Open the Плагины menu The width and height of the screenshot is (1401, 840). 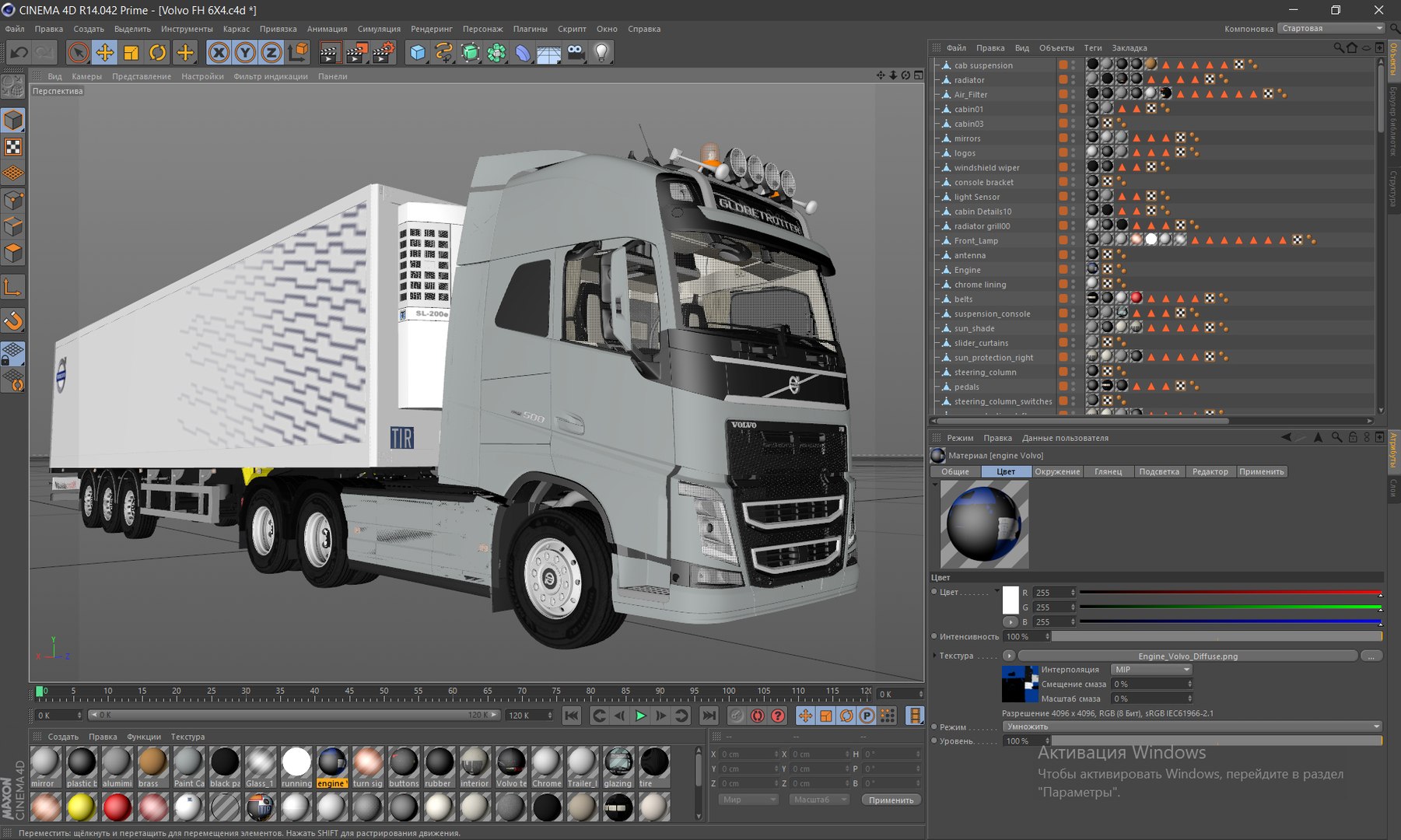pyautogui.click(x=531, y=29)
